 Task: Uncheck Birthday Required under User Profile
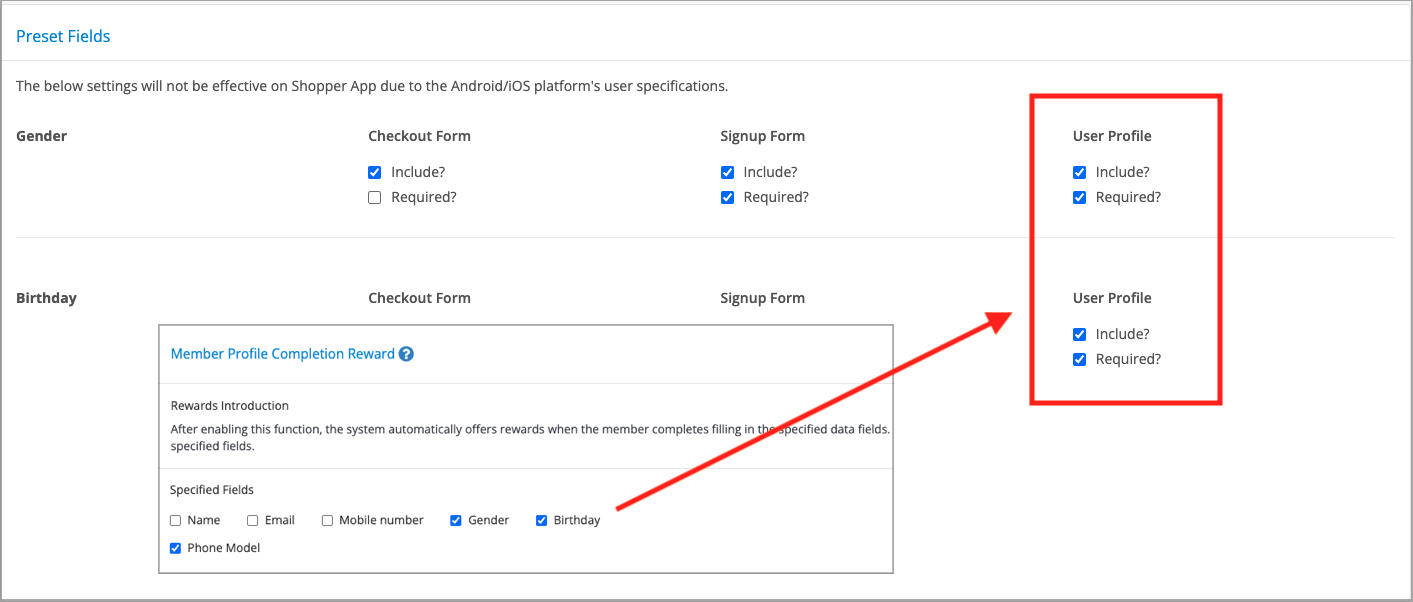coord(1079,359)
